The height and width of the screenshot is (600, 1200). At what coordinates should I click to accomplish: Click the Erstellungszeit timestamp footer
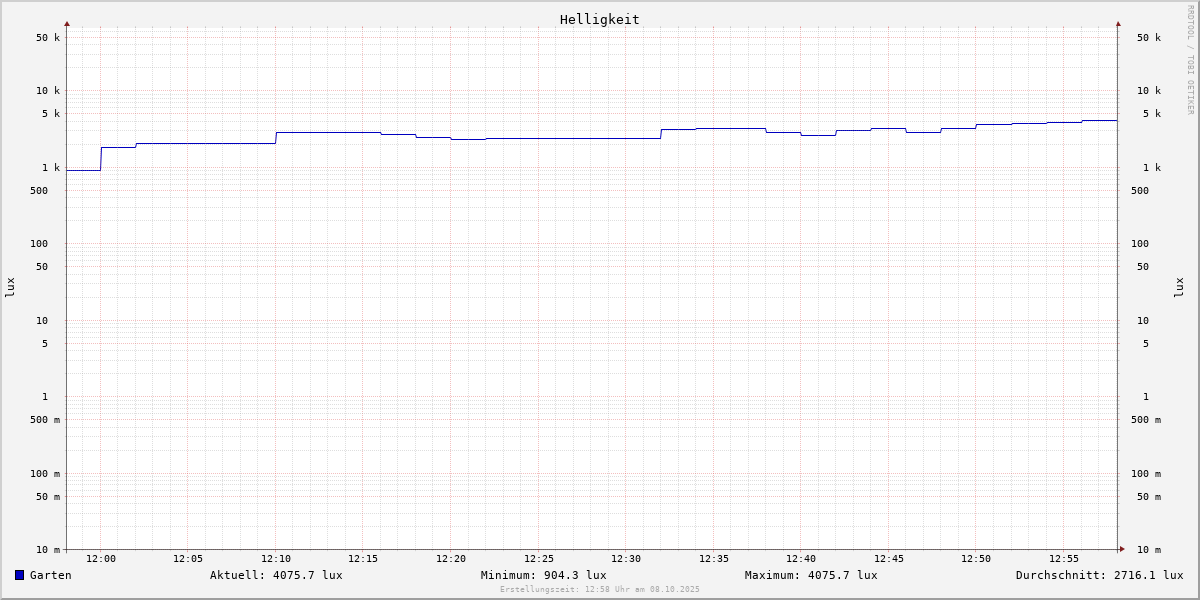(x=600, y=590)
